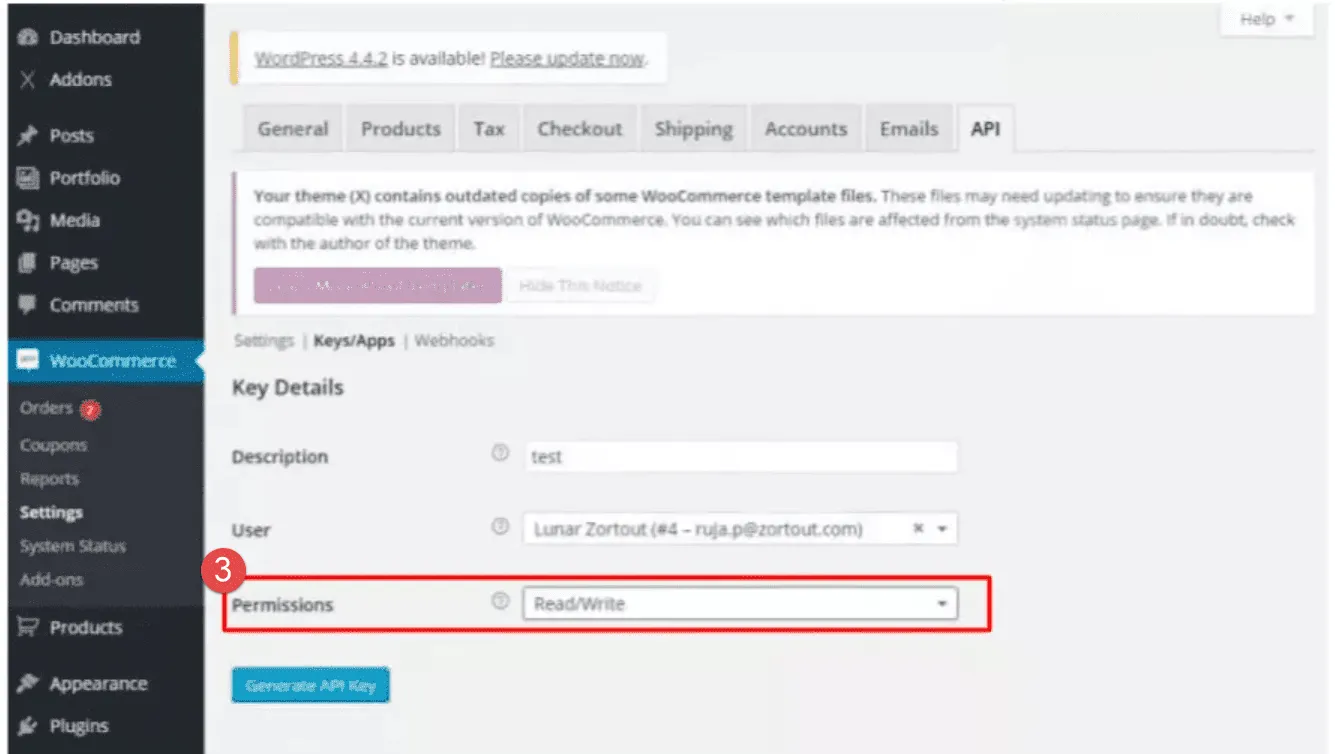
Task: Click the Please update now link
Action: pos(567,59)
